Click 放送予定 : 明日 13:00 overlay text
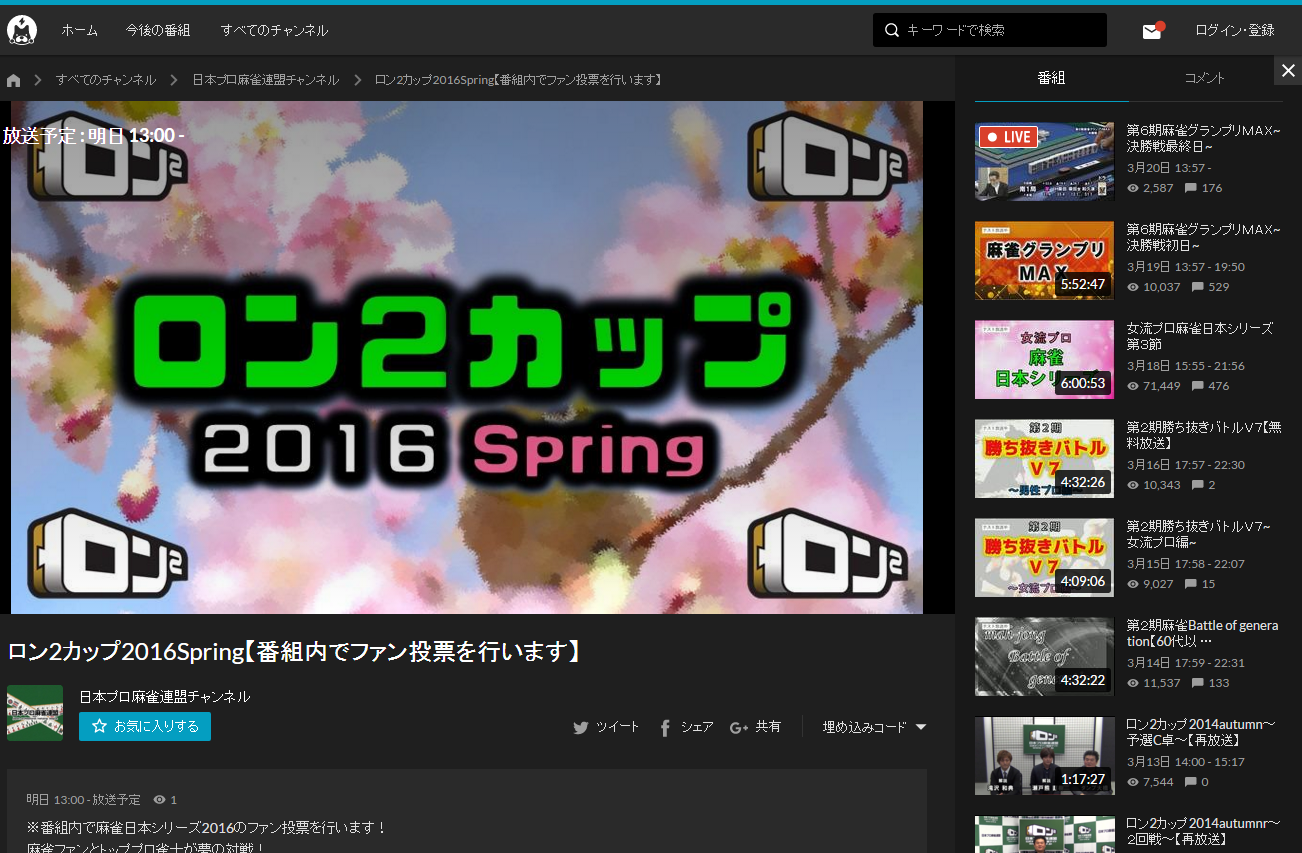The width and height of the screenshot is (1302, 853). click(93, 135)
